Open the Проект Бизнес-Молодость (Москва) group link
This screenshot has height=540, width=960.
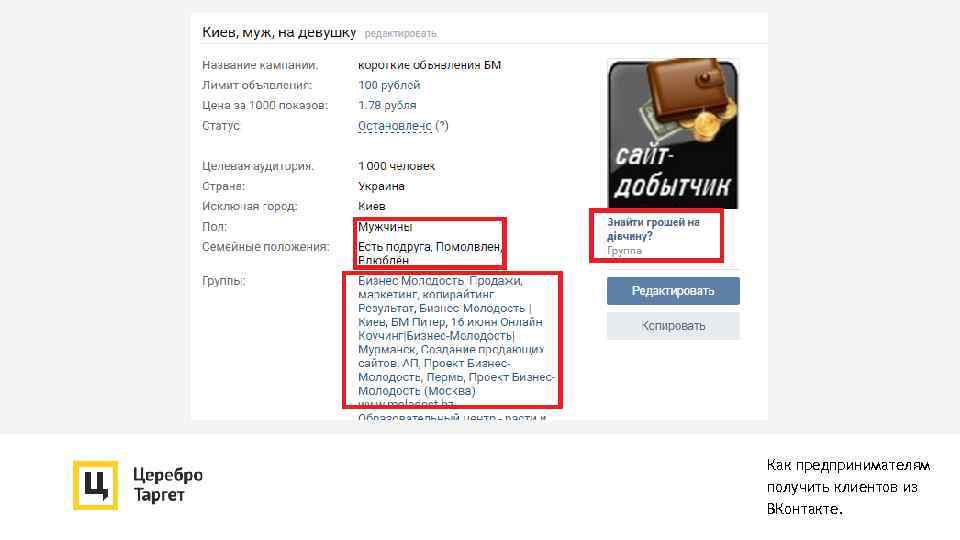pyautogui.click(x=456, y=384)
